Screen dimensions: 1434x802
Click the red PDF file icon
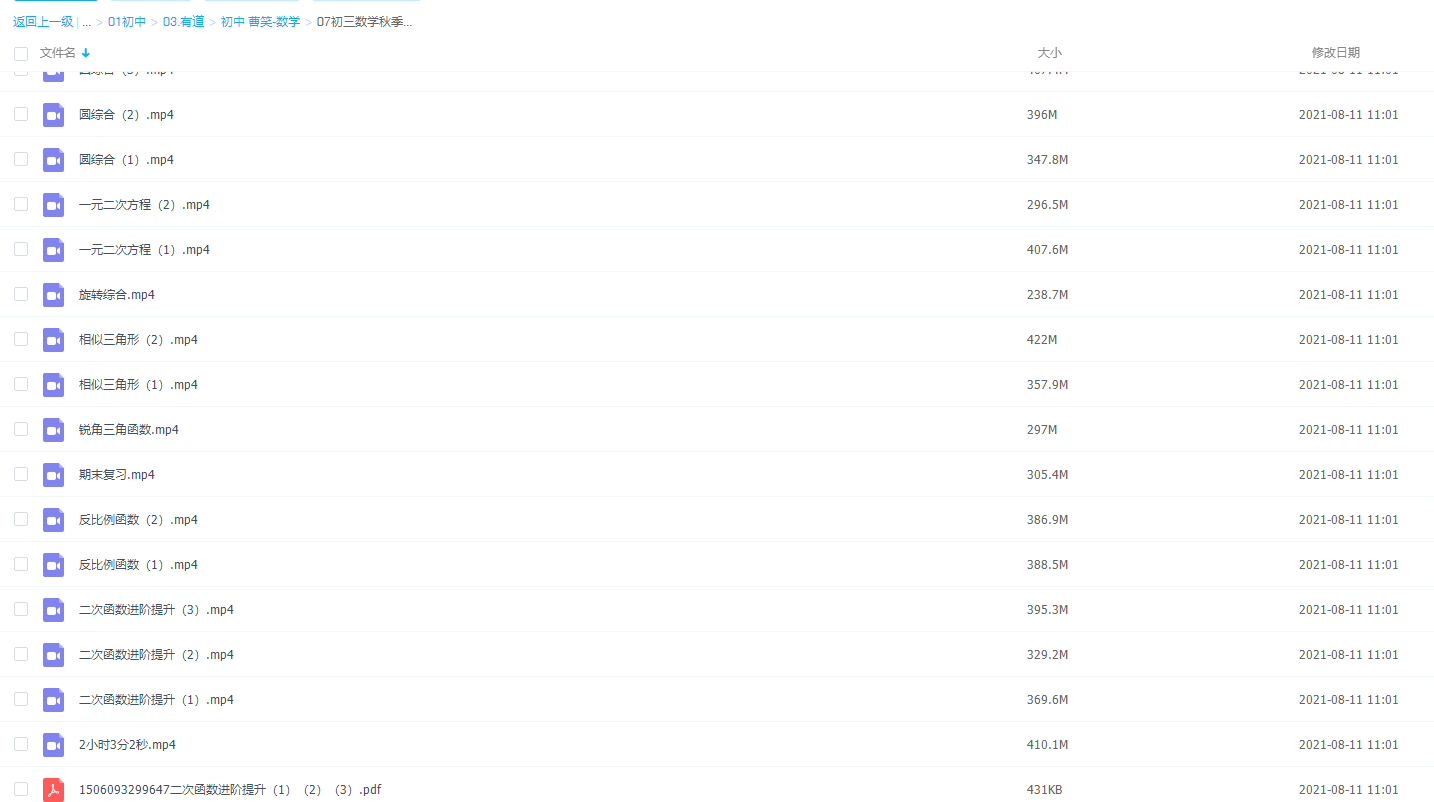[x=53, y=790]
